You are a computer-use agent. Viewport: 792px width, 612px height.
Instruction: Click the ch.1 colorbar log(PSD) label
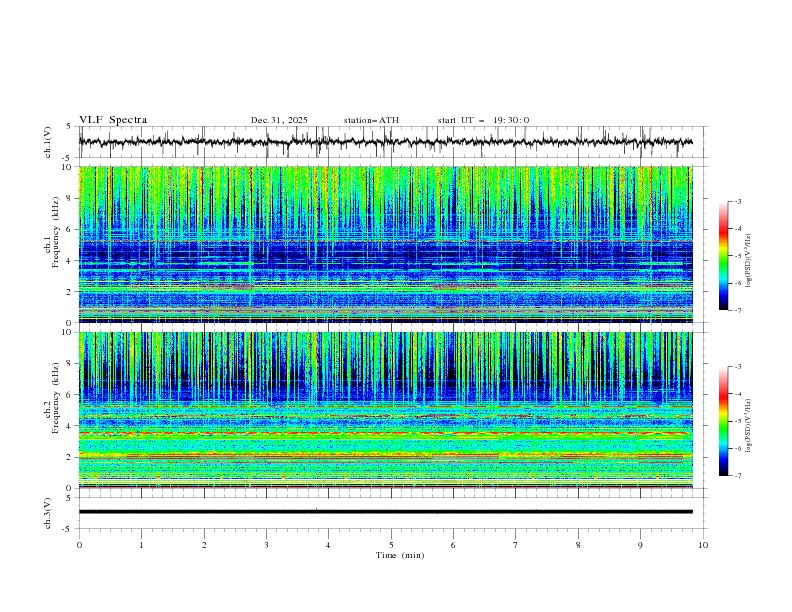[748, 261]
